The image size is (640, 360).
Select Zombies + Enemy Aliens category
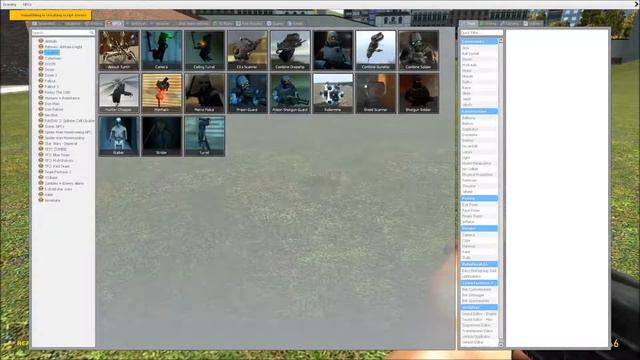(x=64, y=183)
